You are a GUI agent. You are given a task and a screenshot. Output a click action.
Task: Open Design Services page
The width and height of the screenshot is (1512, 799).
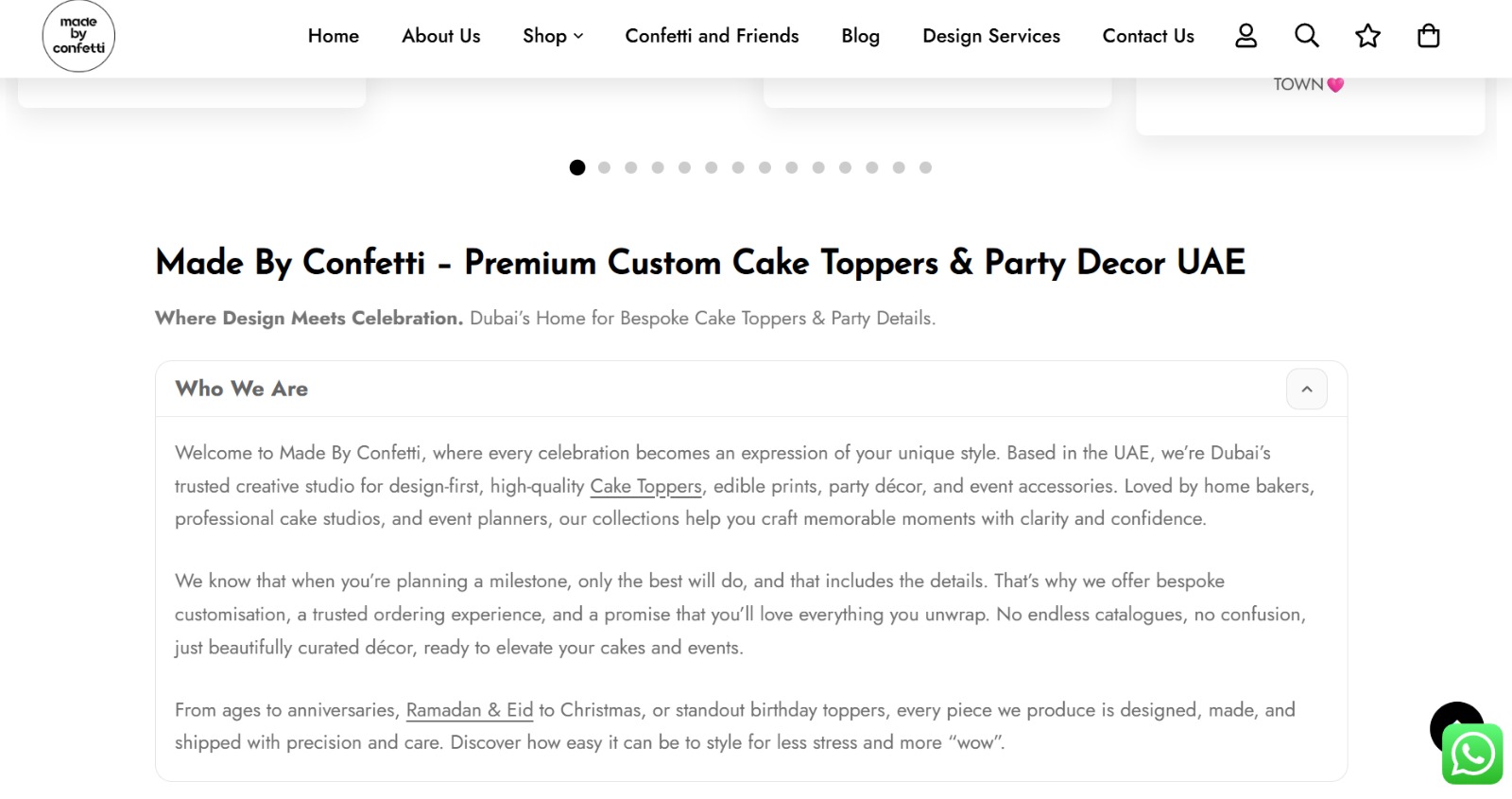point(991,36)
